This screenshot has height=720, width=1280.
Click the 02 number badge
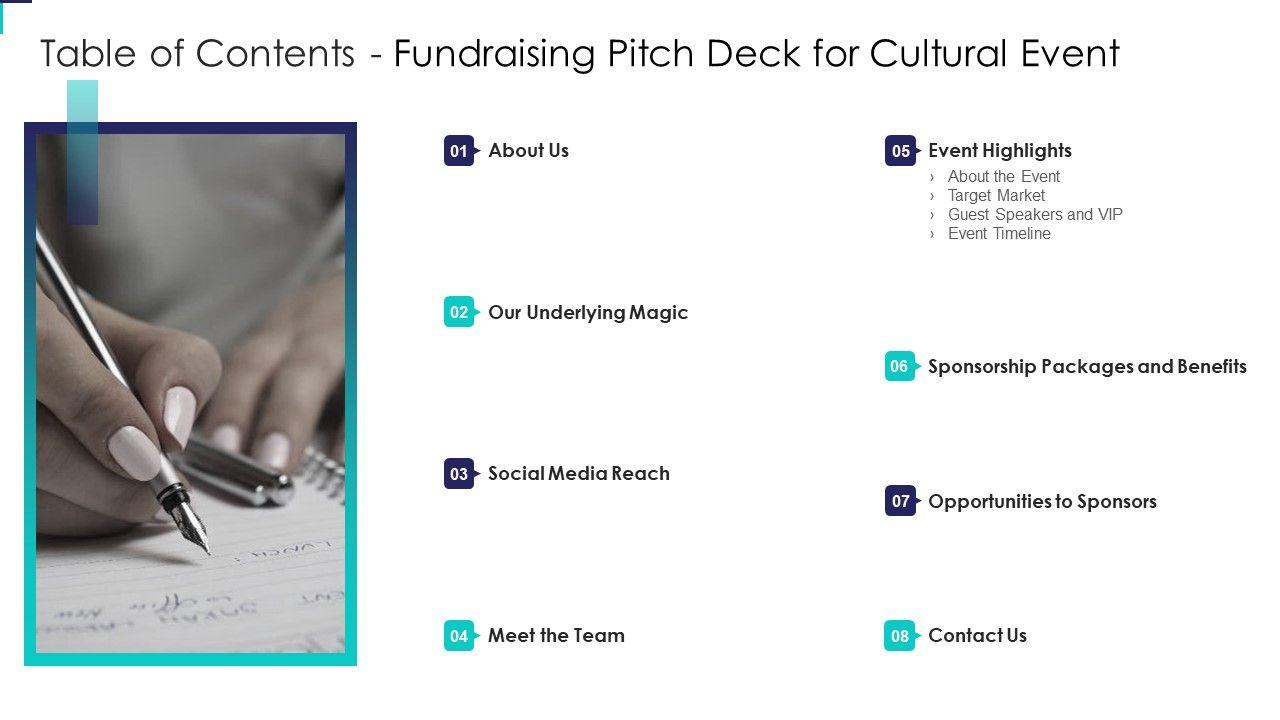459,312
